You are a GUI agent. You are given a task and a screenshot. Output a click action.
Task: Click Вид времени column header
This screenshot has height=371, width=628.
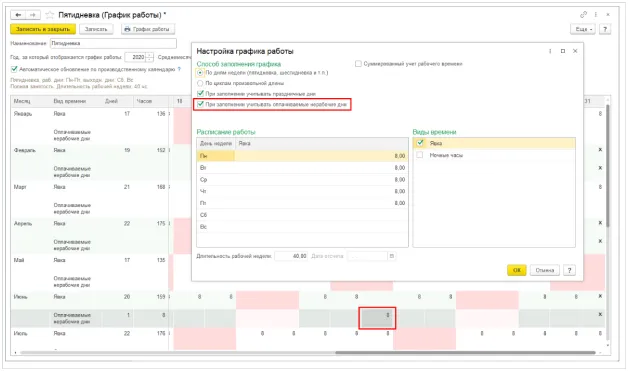(76, 101)
